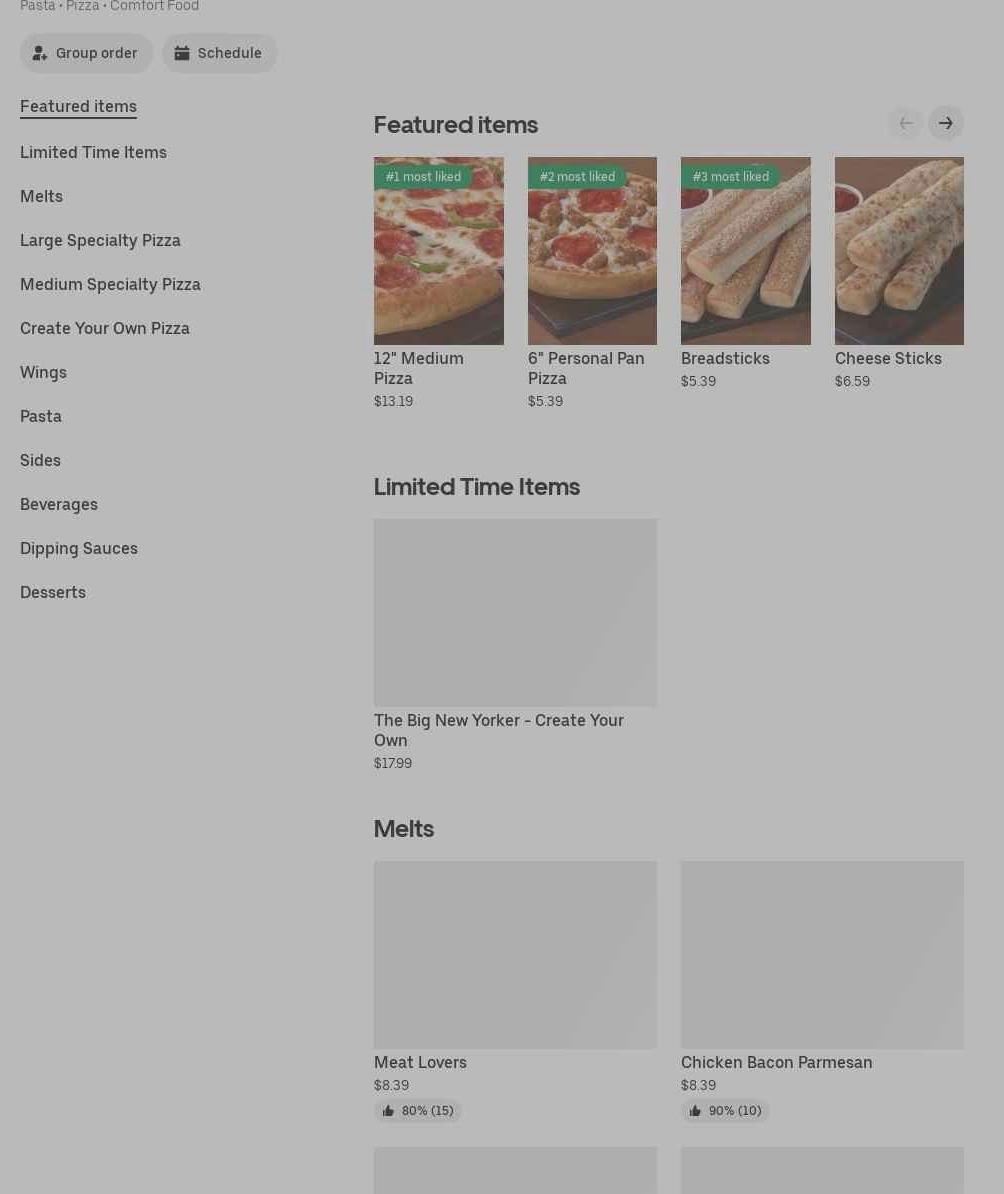
Task: Go to Melts in the sidebar menu
Action: [x=41, y=196]
